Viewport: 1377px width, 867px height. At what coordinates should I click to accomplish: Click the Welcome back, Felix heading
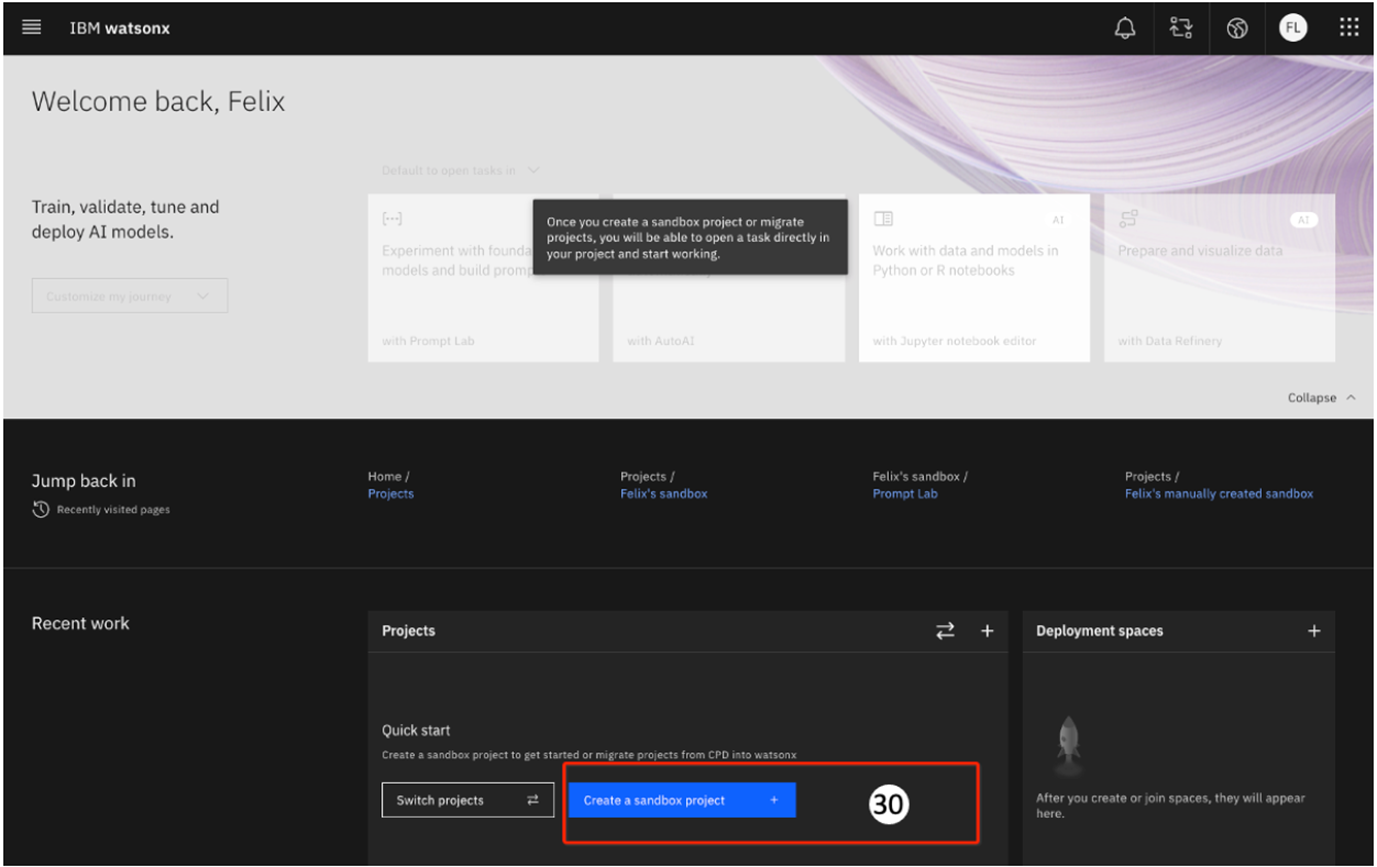158,102
